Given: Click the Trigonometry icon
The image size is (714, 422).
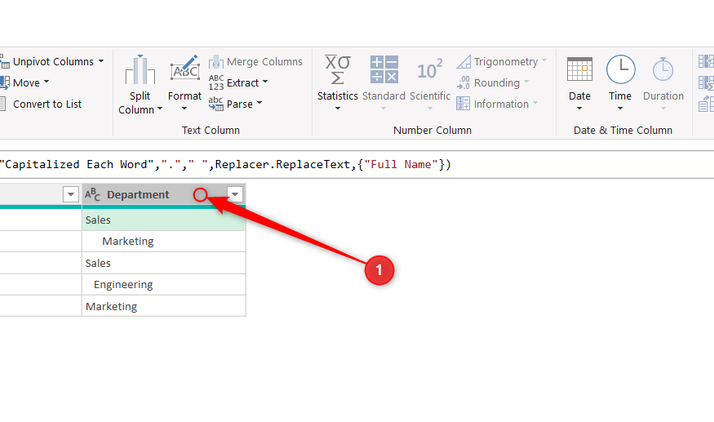Looking at the screenshot, I should [464, 61].
